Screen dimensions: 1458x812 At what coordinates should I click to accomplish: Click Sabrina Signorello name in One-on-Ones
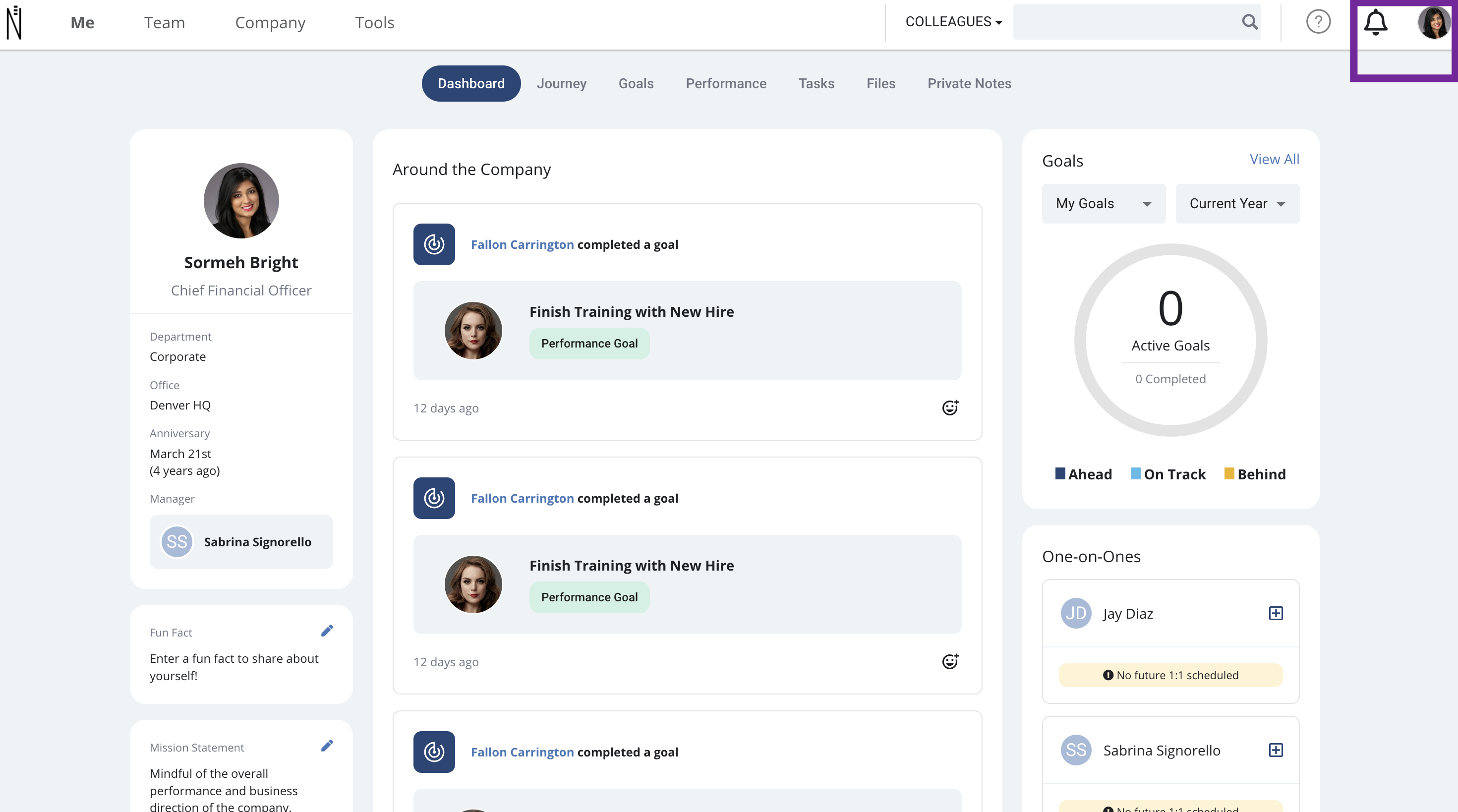[1162, 751]
